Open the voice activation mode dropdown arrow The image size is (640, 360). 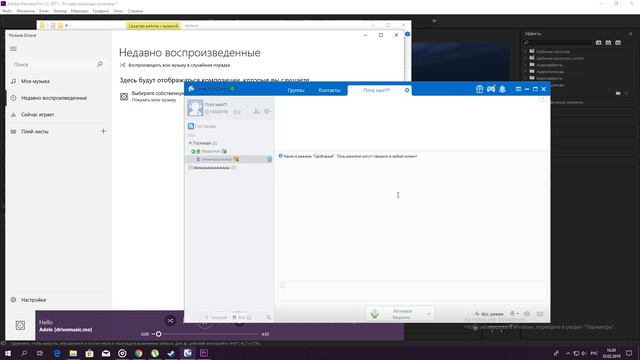pos(429,314)
